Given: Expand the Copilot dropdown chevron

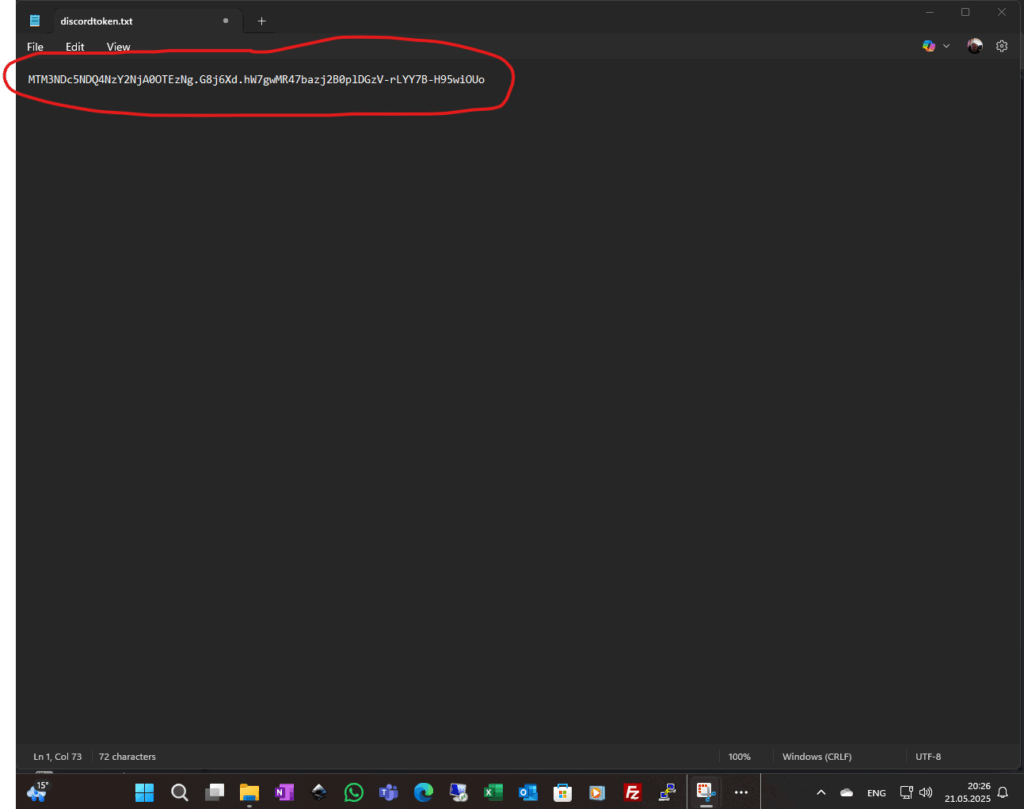Looking at the screenshot, I should 946,46.
